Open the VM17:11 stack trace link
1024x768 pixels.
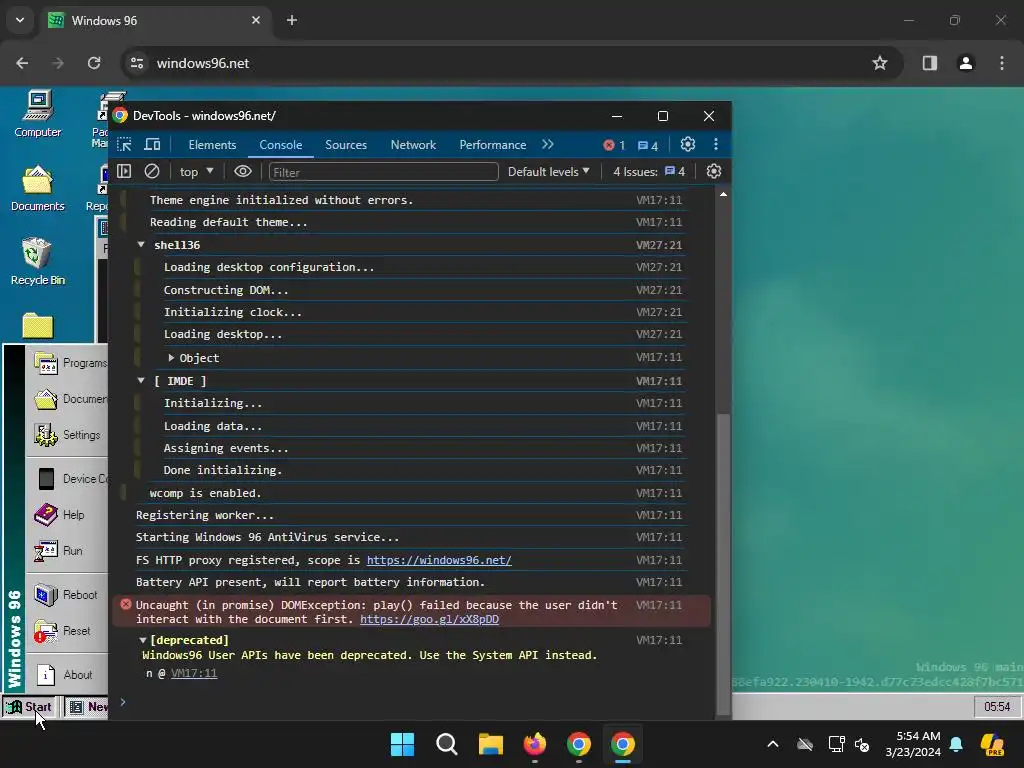point(194,673)
